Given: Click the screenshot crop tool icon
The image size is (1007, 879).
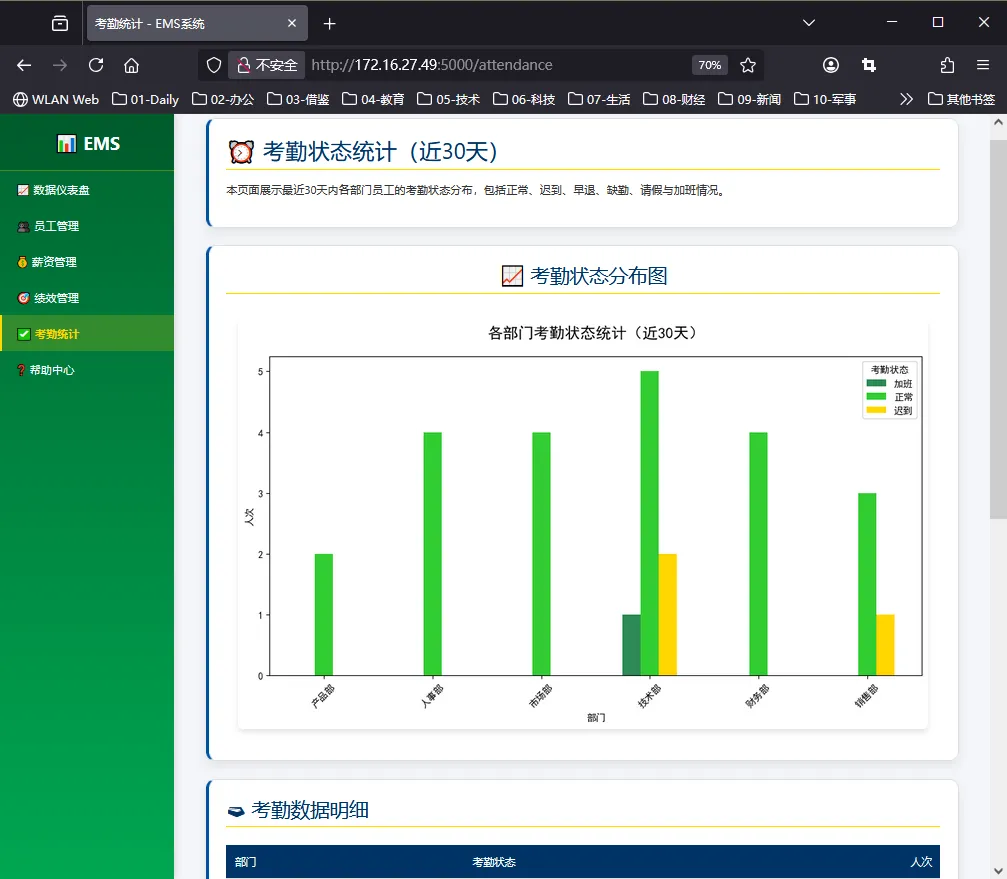Looking at the screenshot, I should point(869,65).
